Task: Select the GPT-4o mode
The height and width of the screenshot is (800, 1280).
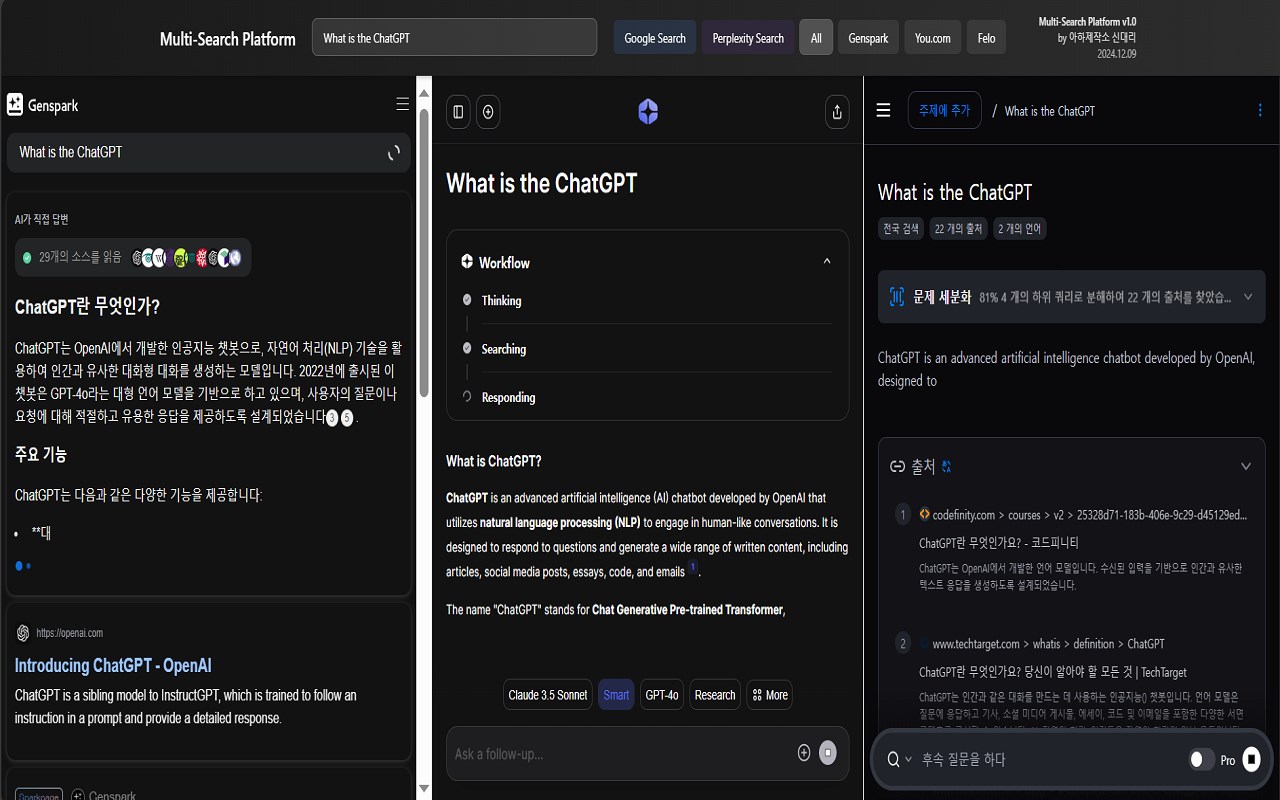Action: (x=662, y=695)
